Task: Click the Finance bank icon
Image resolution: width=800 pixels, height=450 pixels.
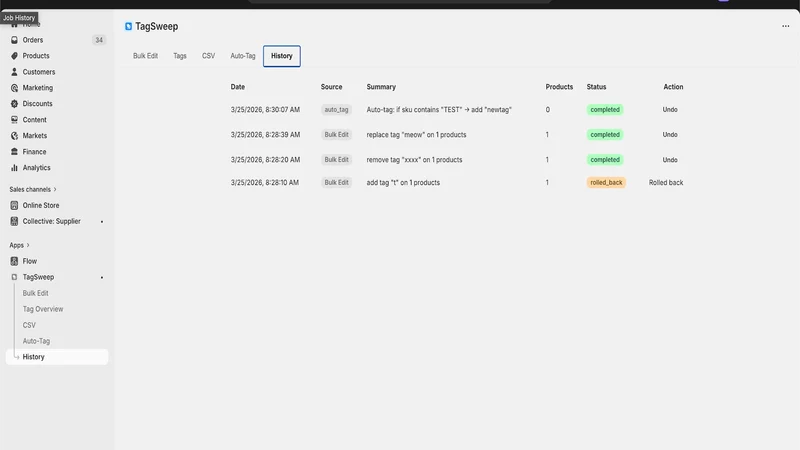Action: pos(14,152)
